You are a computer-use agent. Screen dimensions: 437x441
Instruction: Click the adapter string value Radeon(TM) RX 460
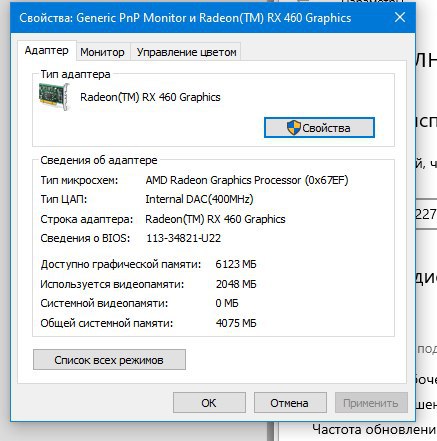(215, 219)
